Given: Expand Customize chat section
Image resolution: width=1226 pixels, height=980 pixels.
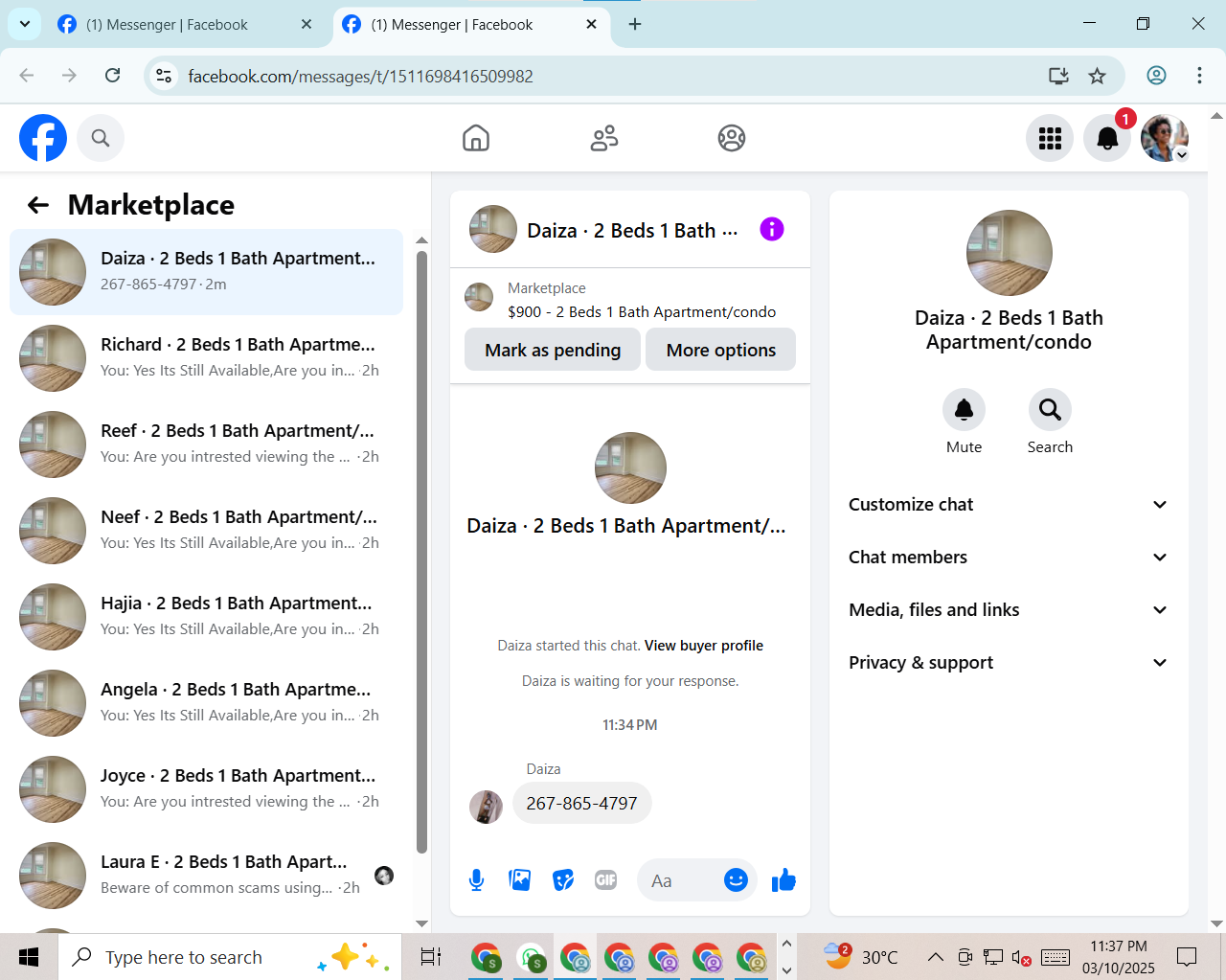Looking at the screenshot, I should click(1009, 505).
